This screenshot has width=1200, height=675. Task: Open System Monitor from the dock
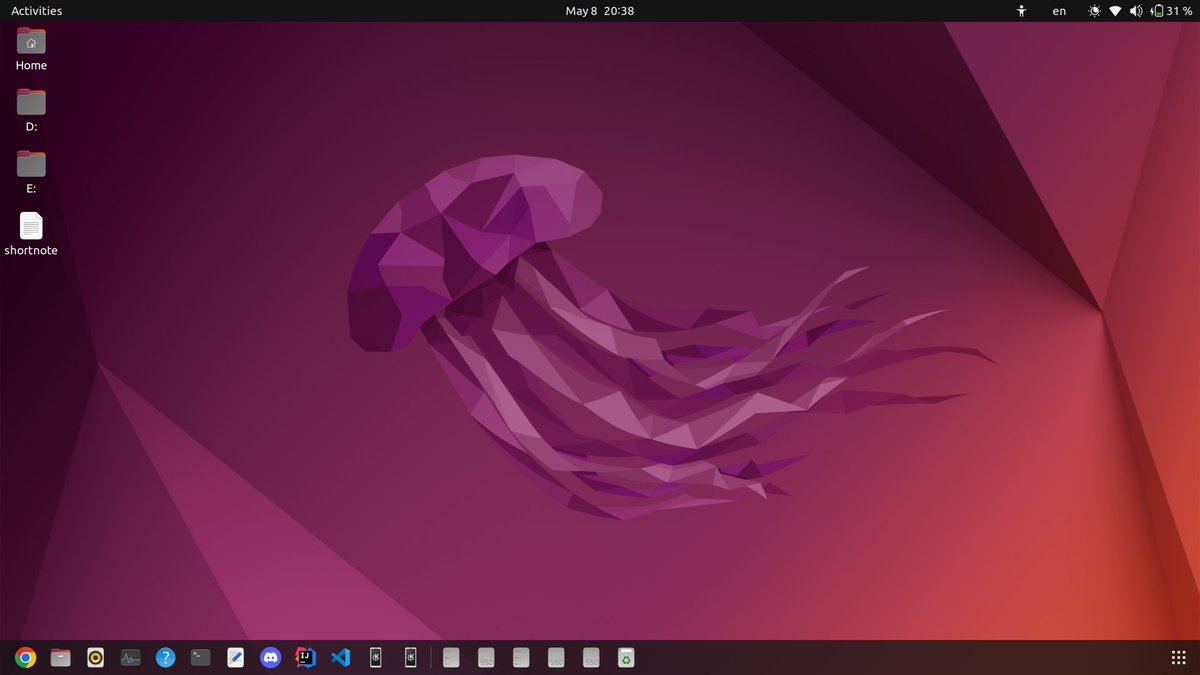click(131, 657)
